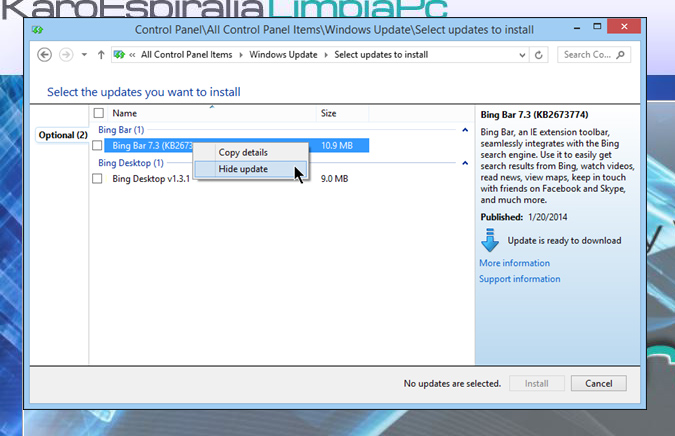Choose Copy details from context menu
This screenshot has height=436, width=675.
click(x=251, y=152)
